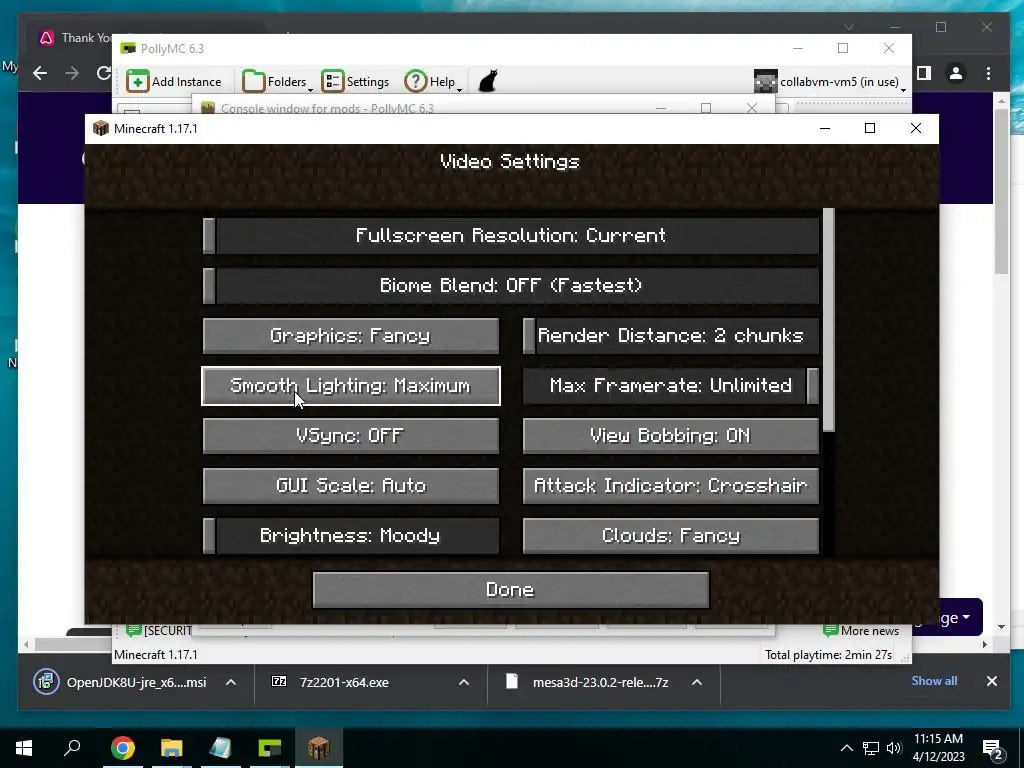
Task: Open the mesa3d-23.0.2 7z download
Action: (588, 682)
